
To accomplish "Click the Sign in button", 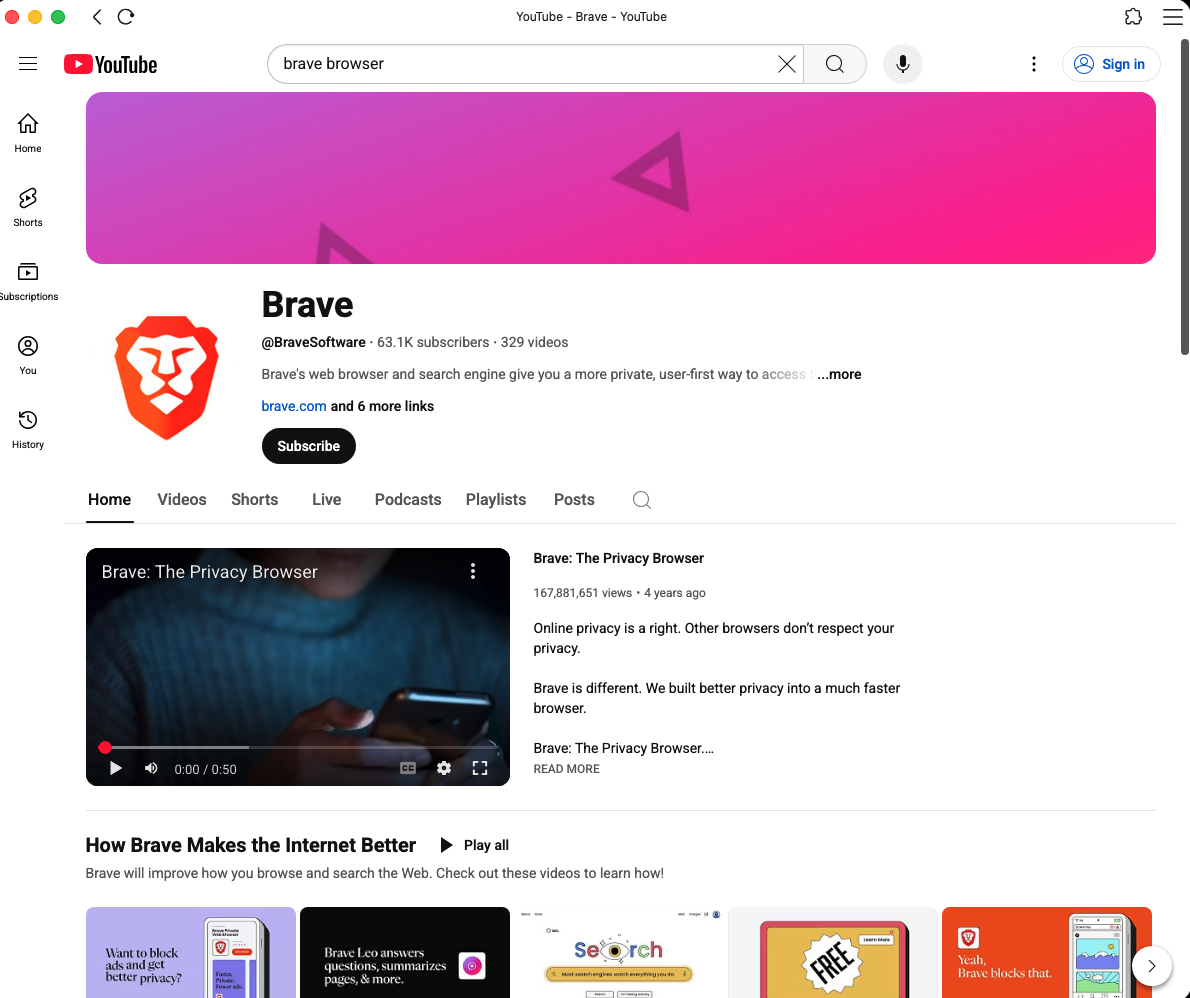I will [1111, 64].
